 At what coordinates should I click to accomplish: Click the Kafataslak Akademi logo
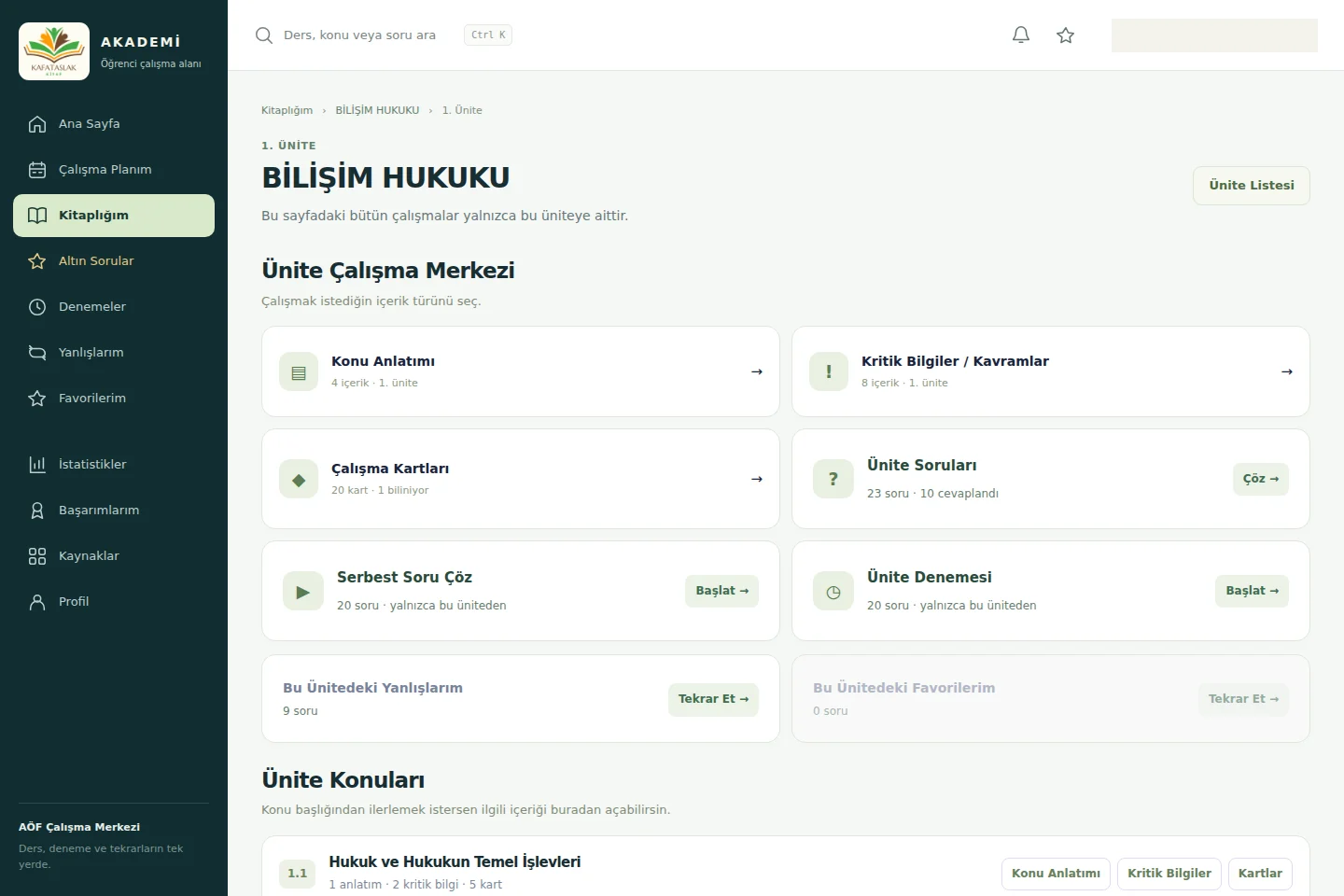(54, 51)
